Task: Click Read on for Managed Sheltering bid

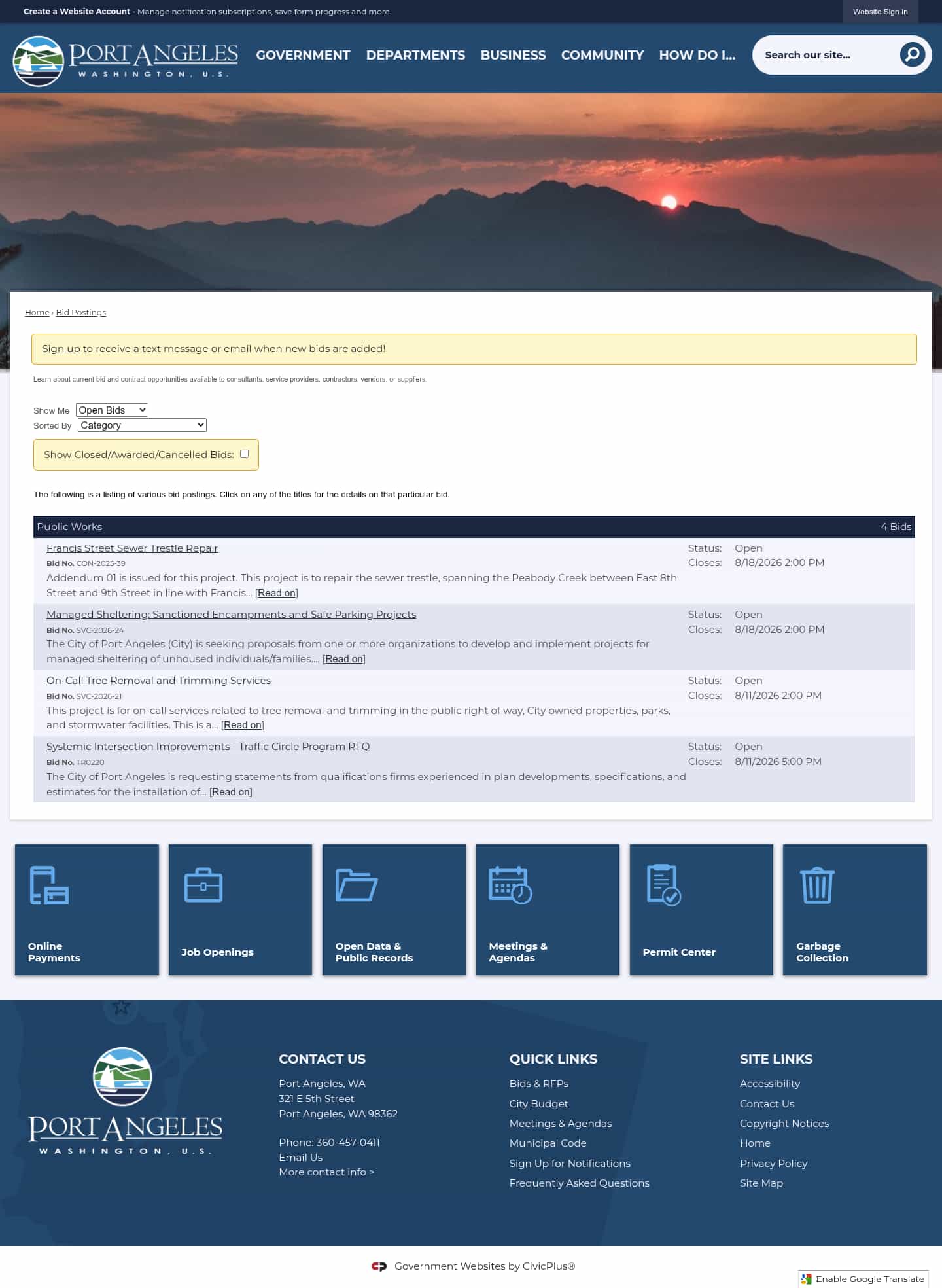Action: click(344, 658)
